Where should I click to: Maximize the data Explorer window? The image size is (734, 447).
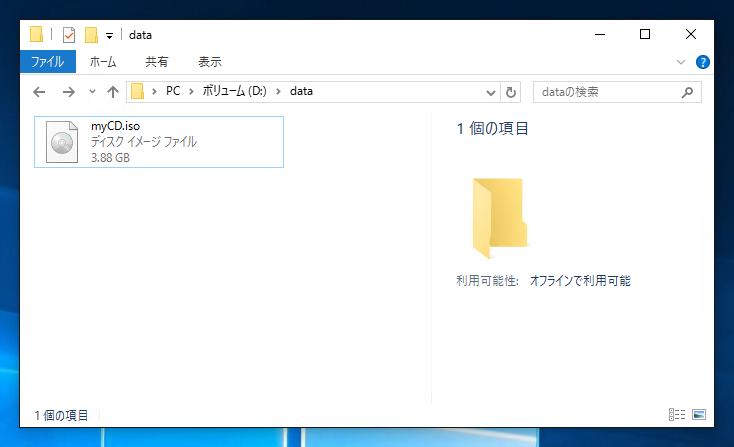pyautogui.click(x=645, y=35)
